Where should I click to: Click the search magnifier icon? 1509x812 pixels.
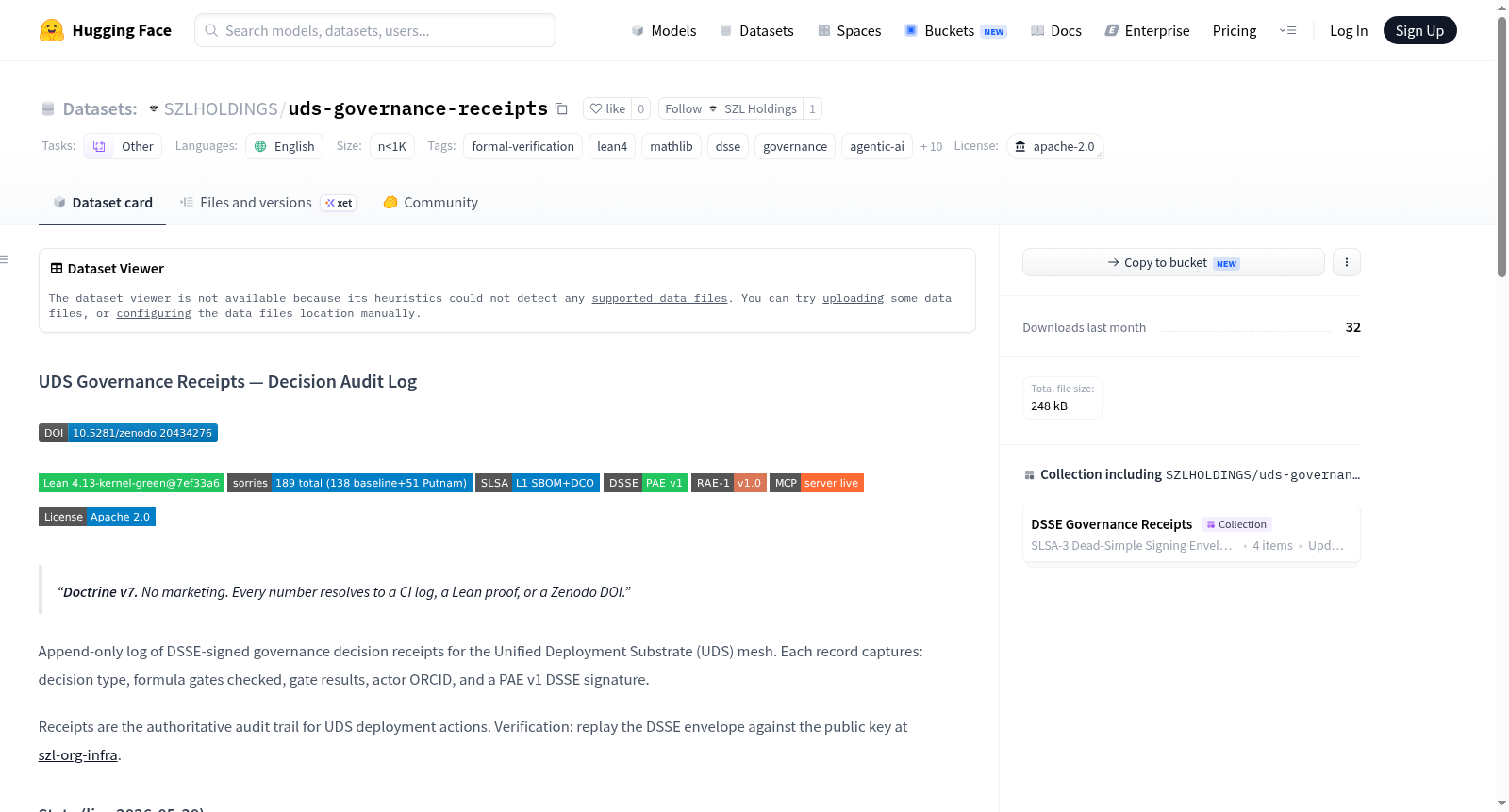click(x=211, y=30)
